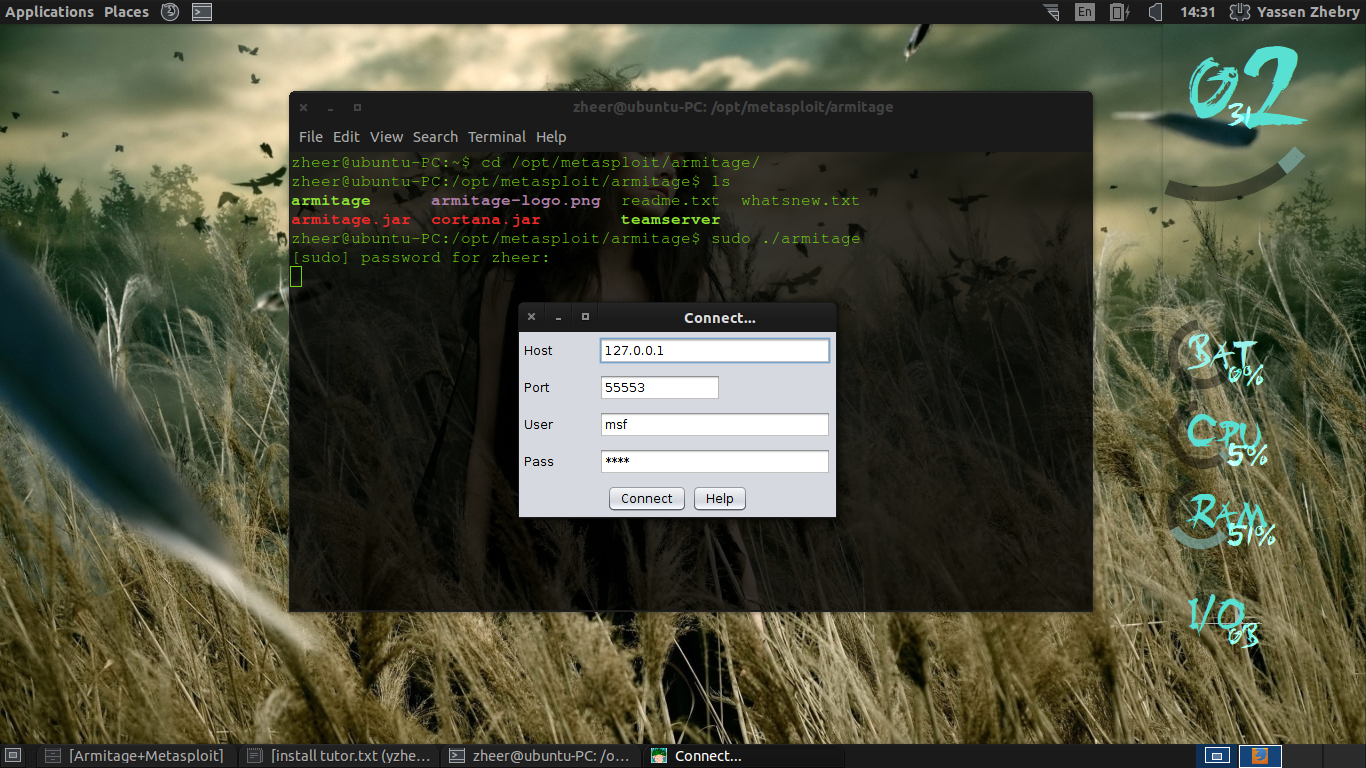
Task: Click the Connect... dialog title
Action: pyautogui.click(x=720, y=318)
